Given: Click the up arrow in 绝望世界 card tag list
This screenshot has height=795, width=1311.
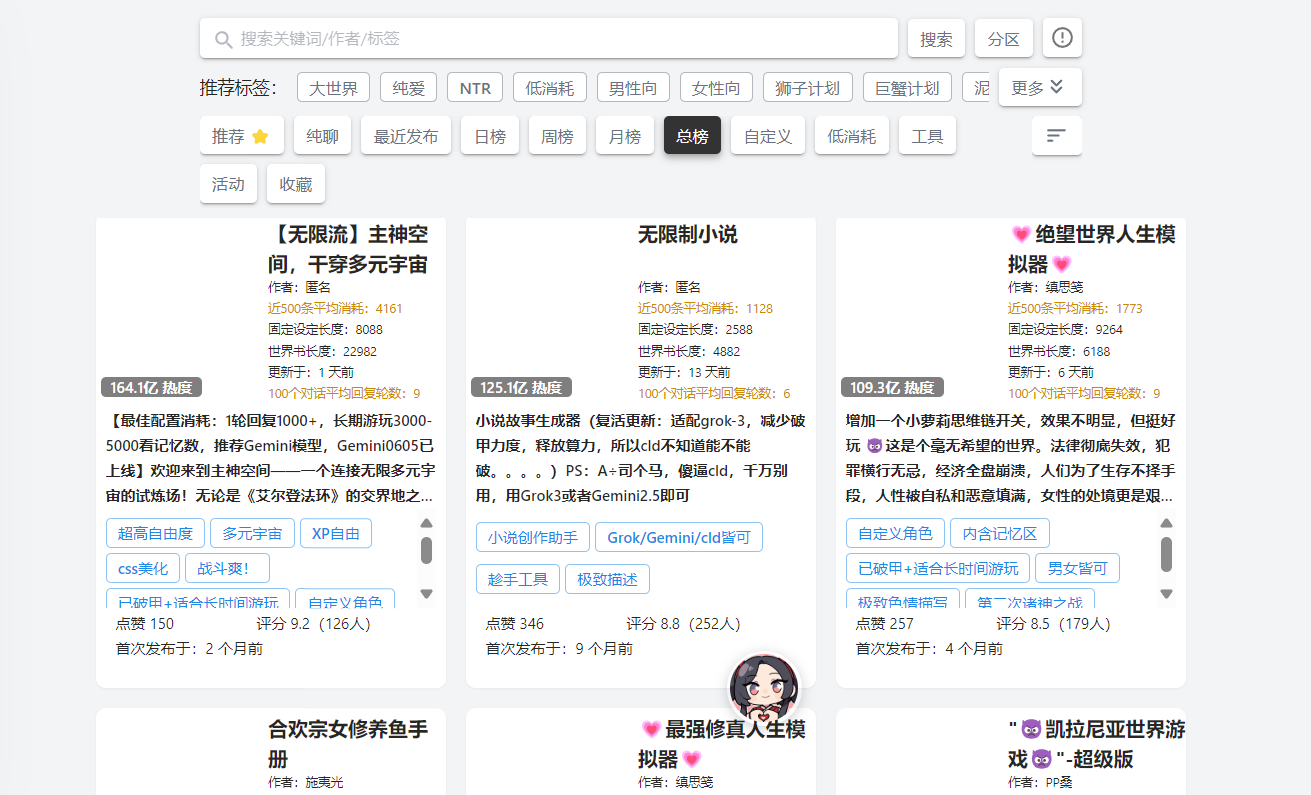Looking at the screenshot, I should (1166, 521).
